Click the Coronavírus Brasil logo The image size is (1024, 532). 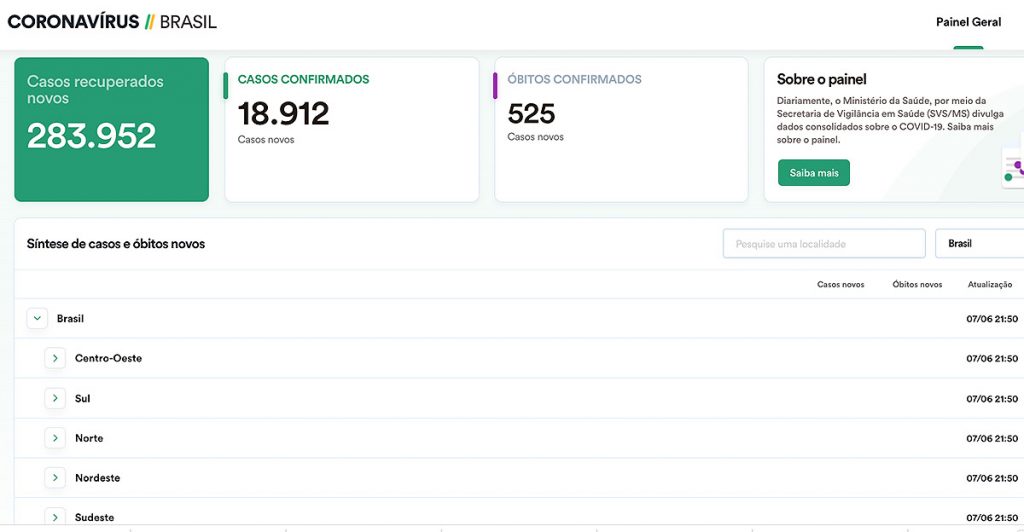pyautogui.click(x=112, y=22)
